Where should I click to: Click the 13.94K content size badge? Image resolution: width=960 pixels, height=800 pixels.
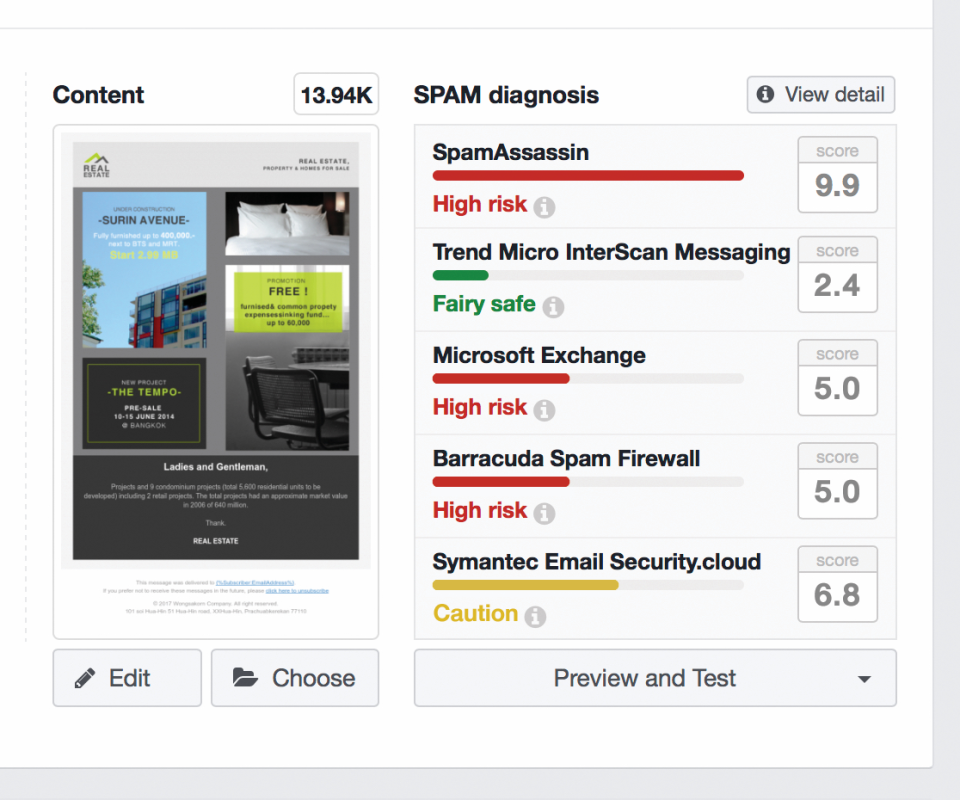(x=336, y=94)
